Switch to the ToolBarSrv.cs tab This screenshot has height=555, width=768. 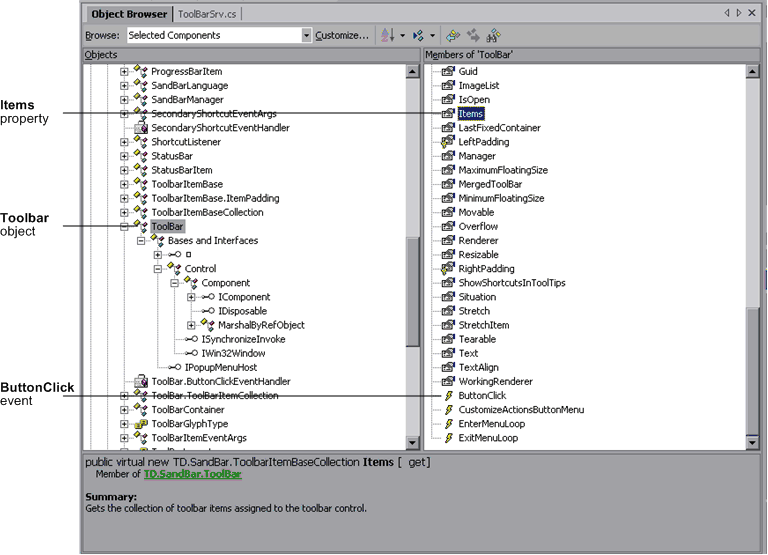click(x=207, y=14)
